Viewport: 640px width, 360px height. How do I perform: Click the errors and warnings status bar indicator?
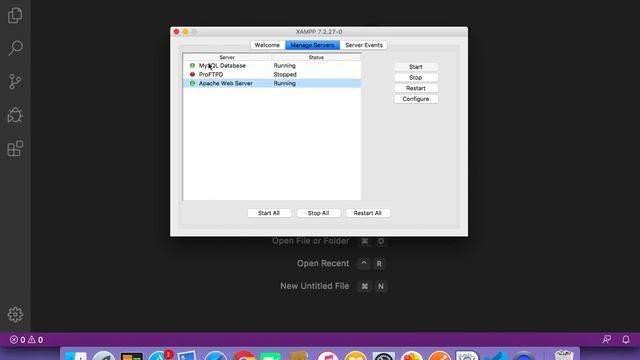pos(27,340)
